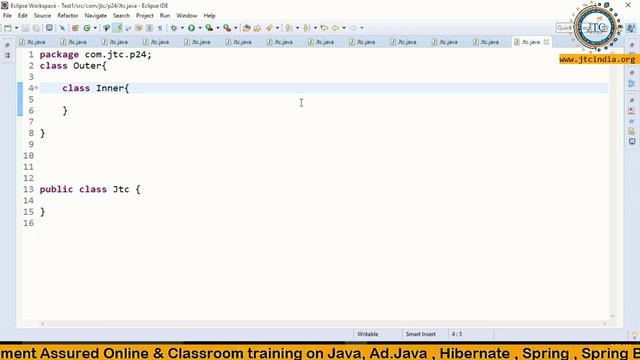Click the editor's horizontal scrollbar
The width and height of the screenshot is (640, 360).
click(x=323, y=323)
